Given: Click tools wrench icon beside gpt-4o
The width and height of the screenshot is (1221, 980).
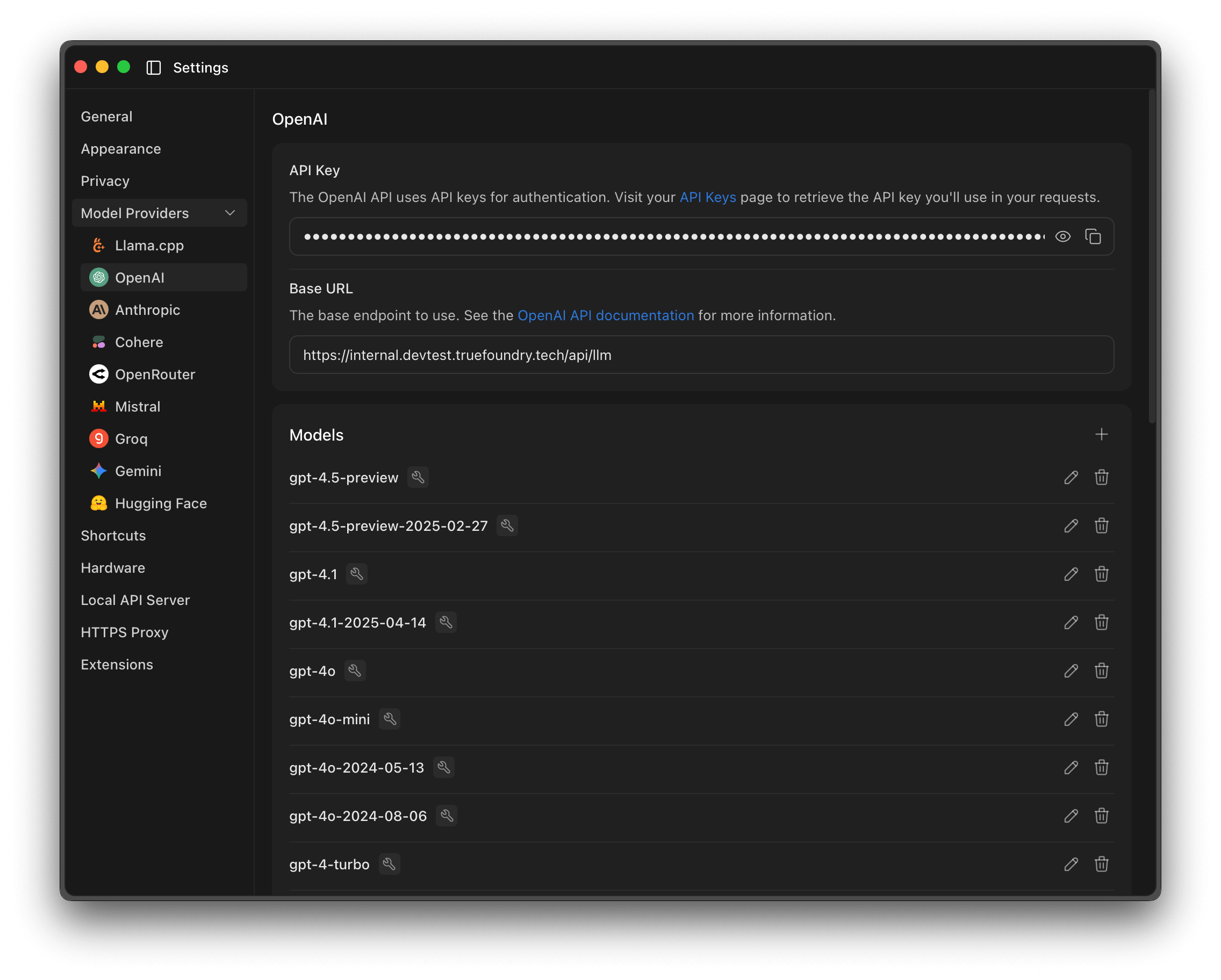Looking at the screenshot, I should pyautogui.click(x=355, y=671).
